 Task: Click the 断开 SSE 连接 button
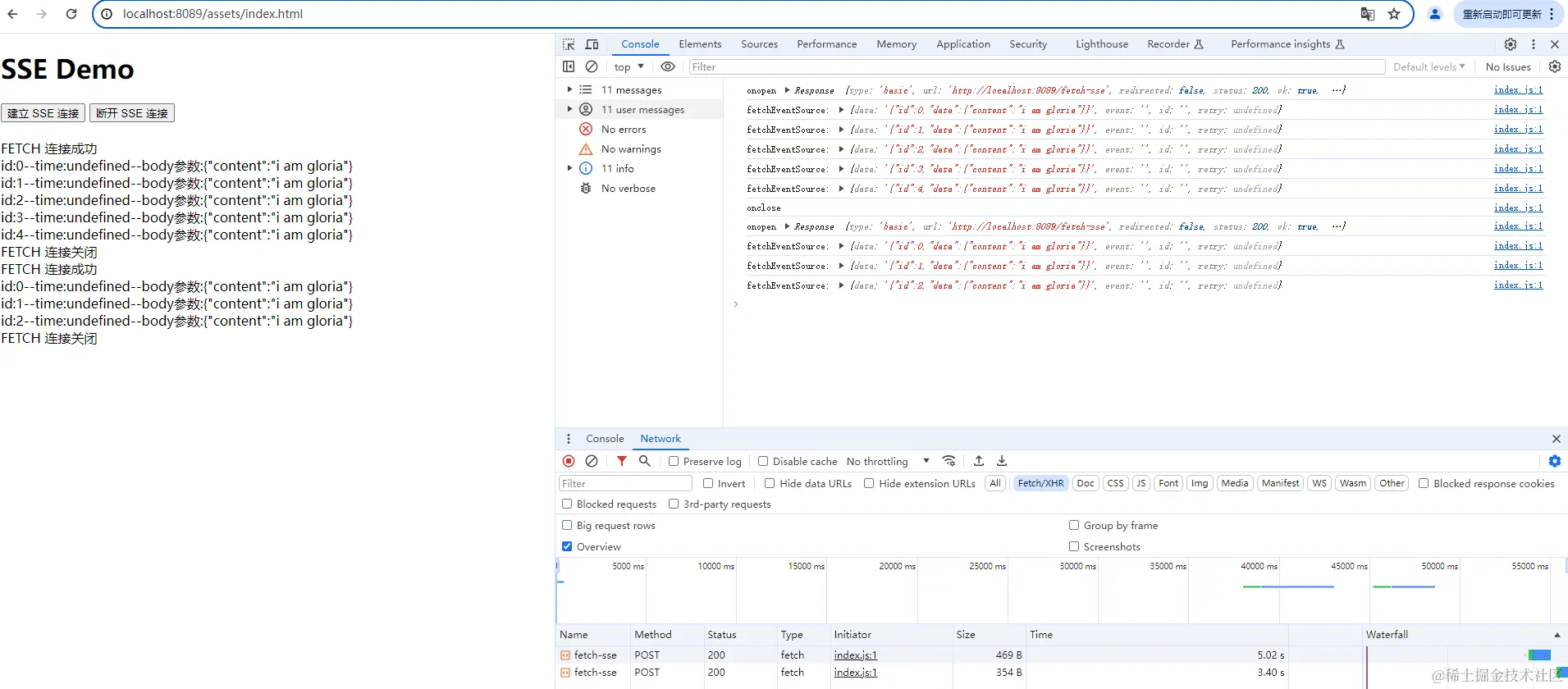(x=132, y=113)
